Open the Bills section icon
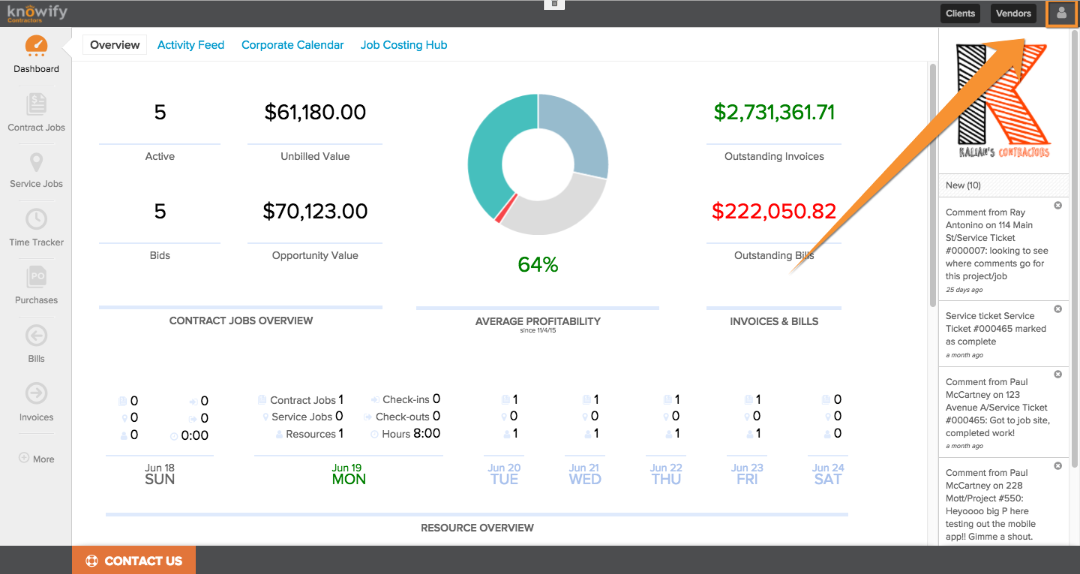 [36, 337]
